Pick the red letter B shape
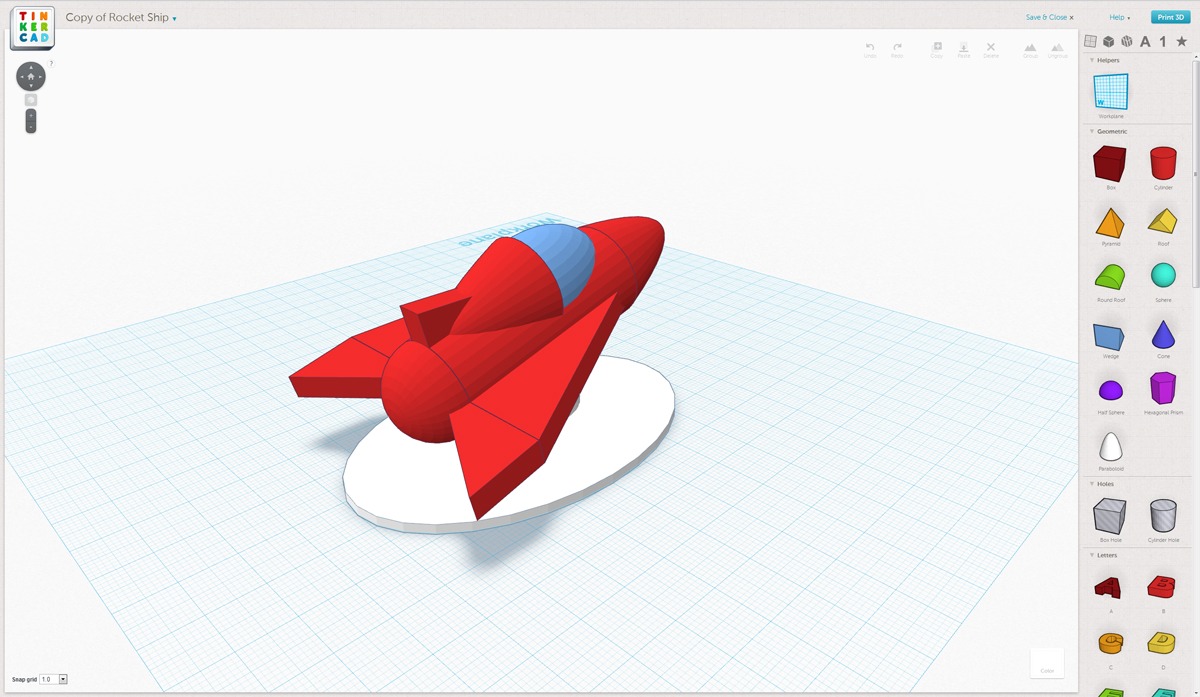Image resolution: width=1200 pixels, height=697 pixels. point(1162,589)
